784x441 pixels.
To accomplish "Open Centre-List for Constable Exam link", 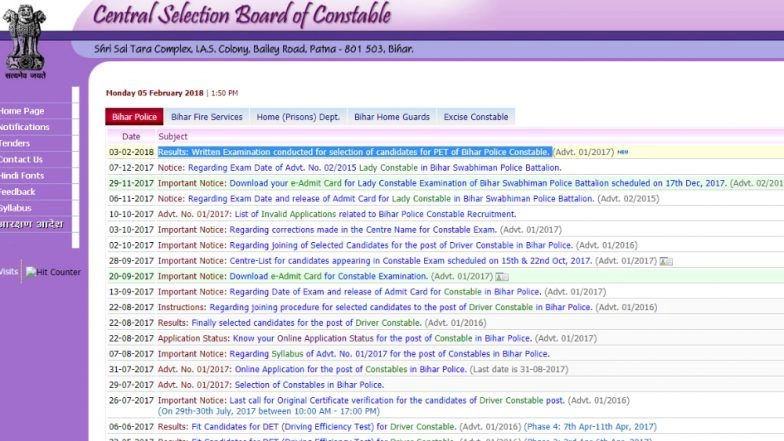I will 410,261.
